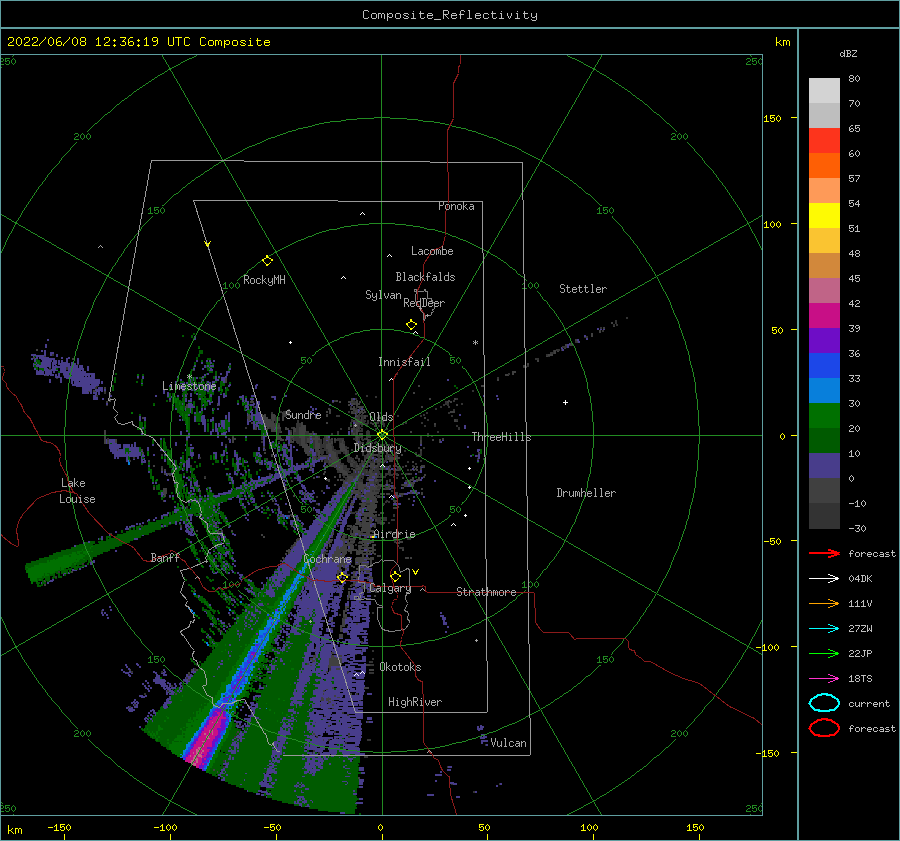The width and height of the screenshot is (900, 841).
Task: Select the 42 dBZ magenta swatch
Action: point(824,315)
